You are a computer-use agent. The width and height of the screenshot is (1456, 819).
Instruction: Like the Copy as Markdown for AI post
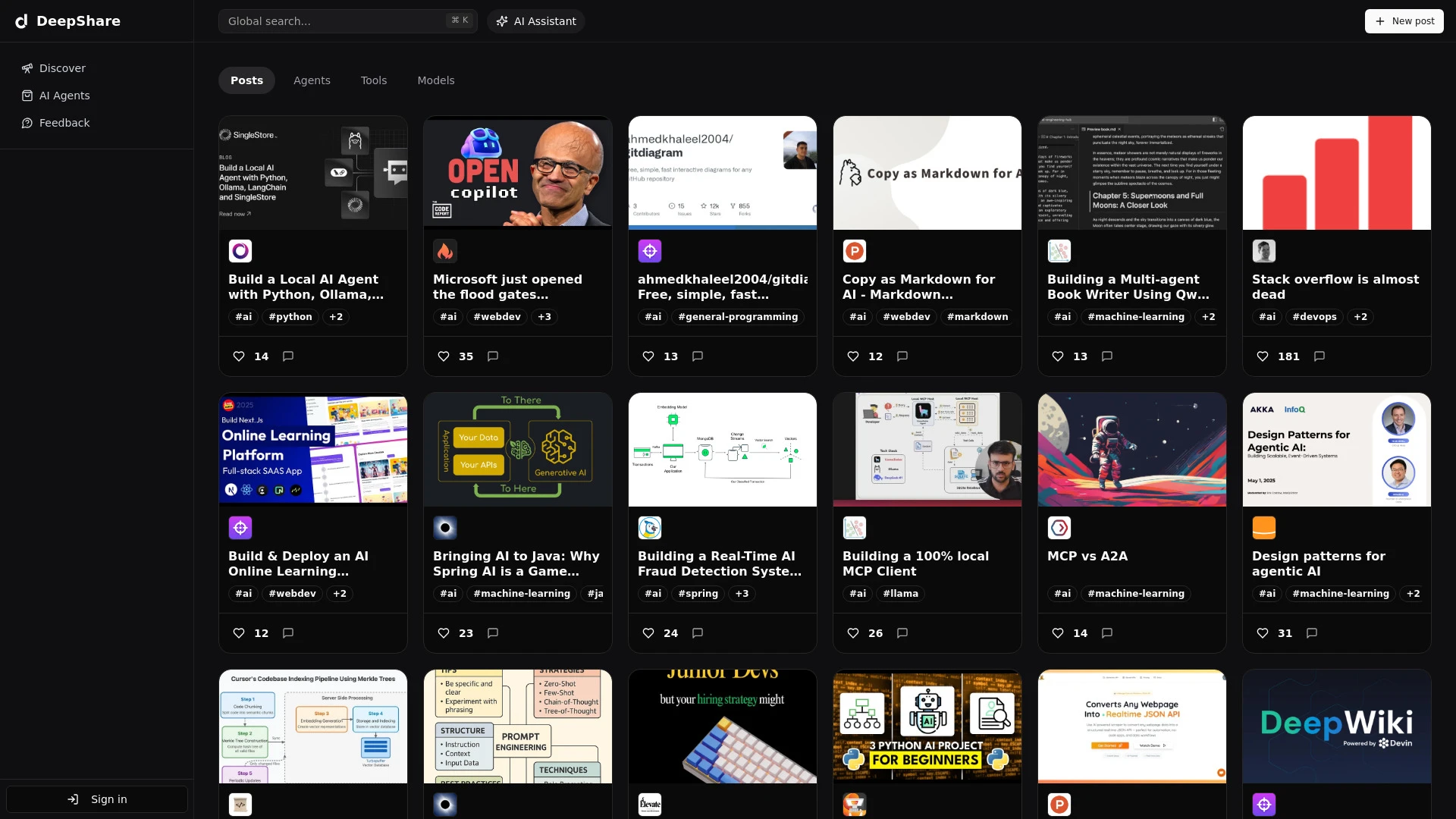pos(853,356)
